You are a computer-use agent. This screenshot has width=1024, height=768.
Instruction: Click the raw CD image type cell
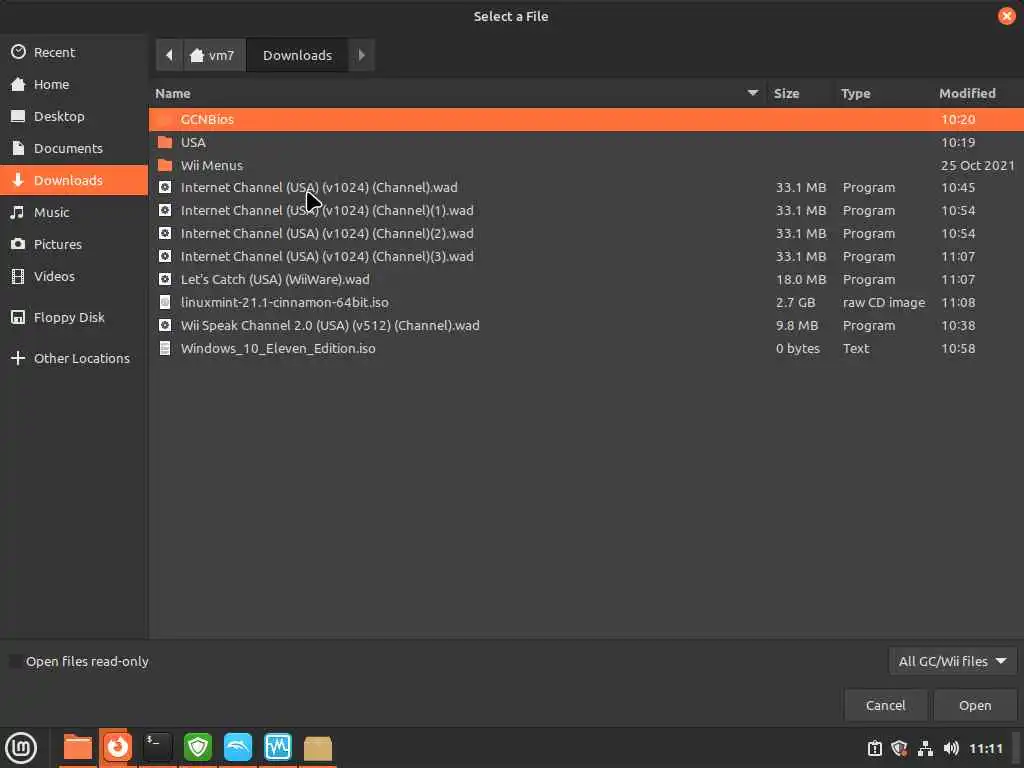[884, 302]
